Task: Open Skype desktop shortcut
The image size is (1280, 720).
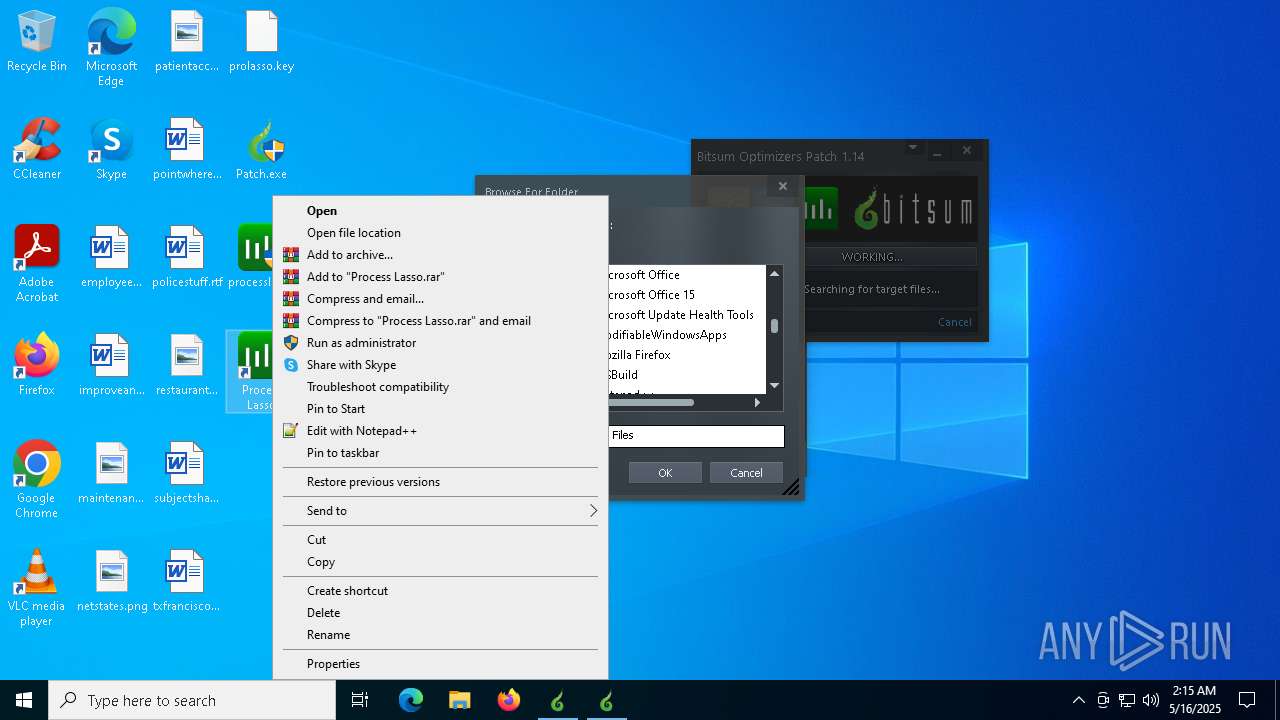Action: click(x=111, y=149)
